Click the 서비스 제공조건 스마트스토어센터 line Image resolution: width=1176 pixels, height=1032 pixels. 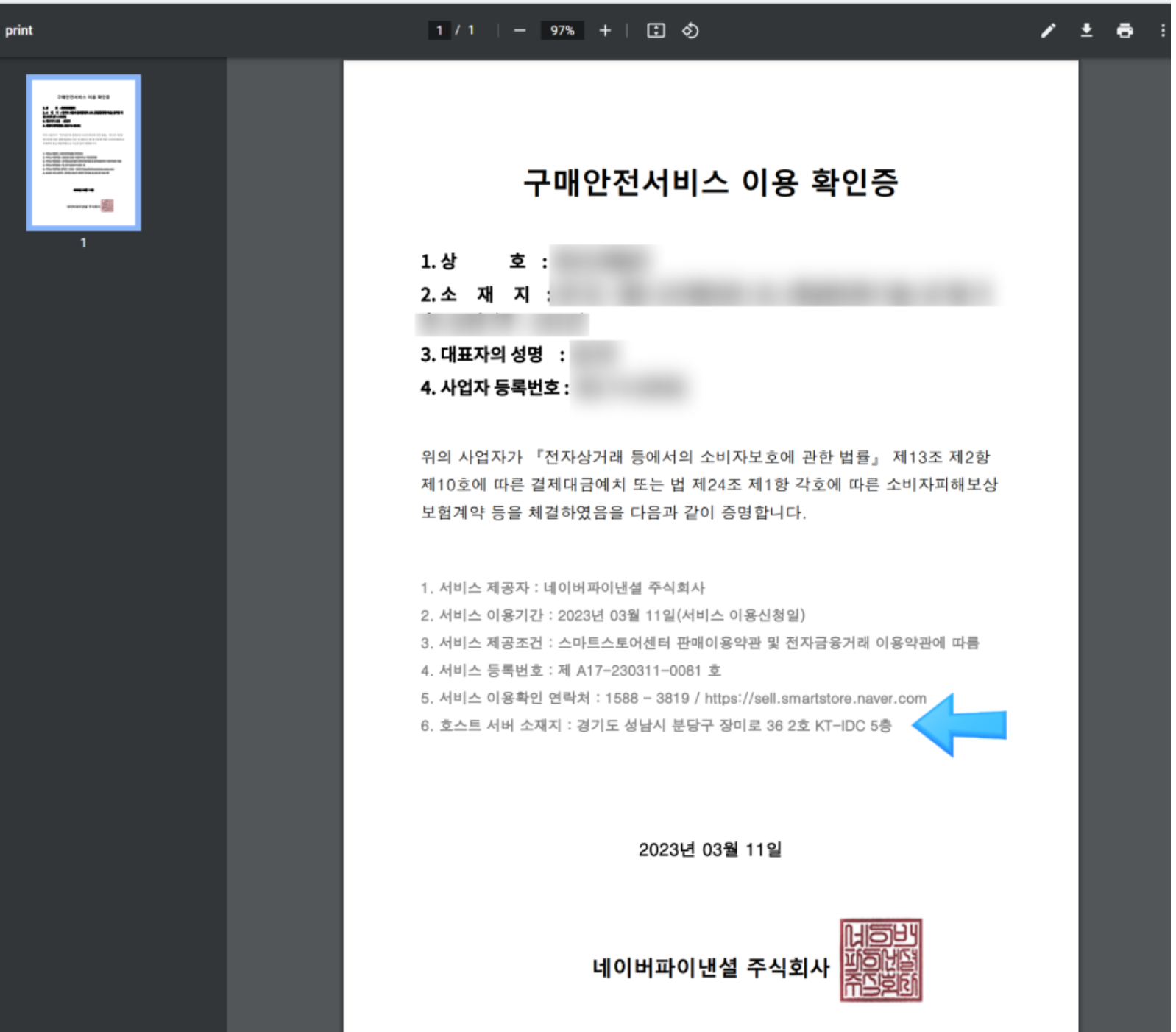[x=700, y=643]
